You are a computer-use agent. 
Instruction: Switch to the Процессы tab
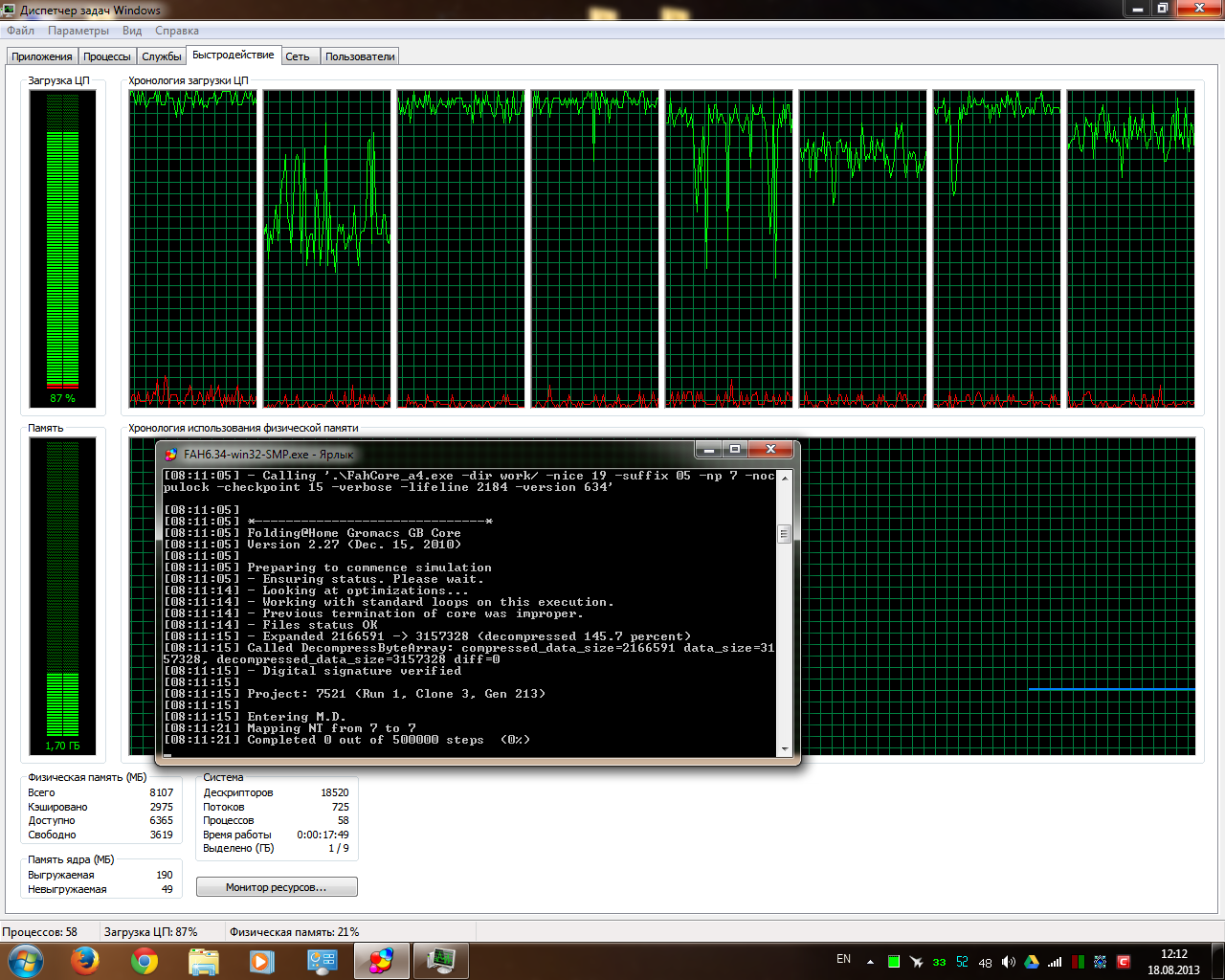(107, 56)
